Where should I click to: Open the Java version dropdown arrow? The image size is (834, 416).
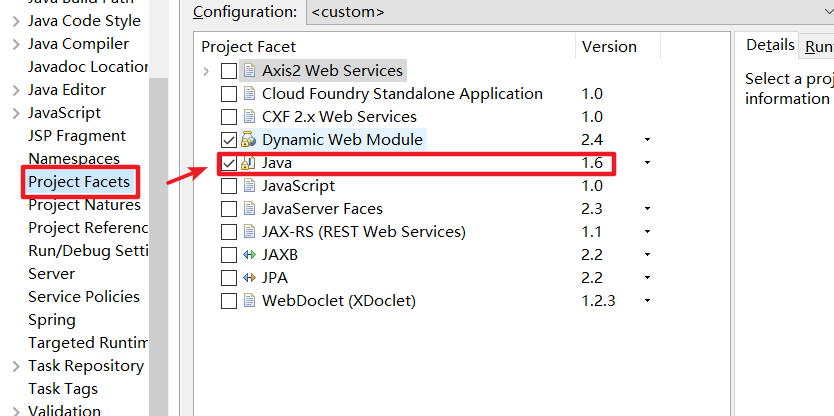coord(647,163)
